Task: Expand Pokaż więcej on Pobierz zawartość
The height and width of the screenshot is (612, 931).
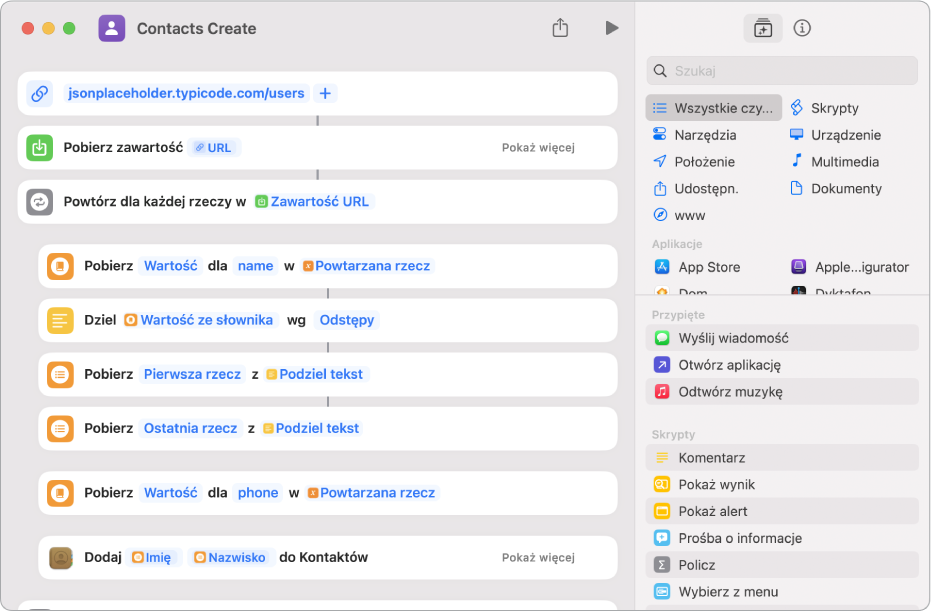Action: pyautogui.click(x=538, y=148)
